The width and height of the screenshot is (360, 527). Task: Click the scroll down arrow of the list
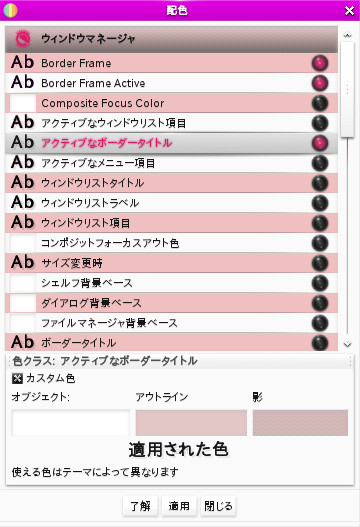pos(347,344)
